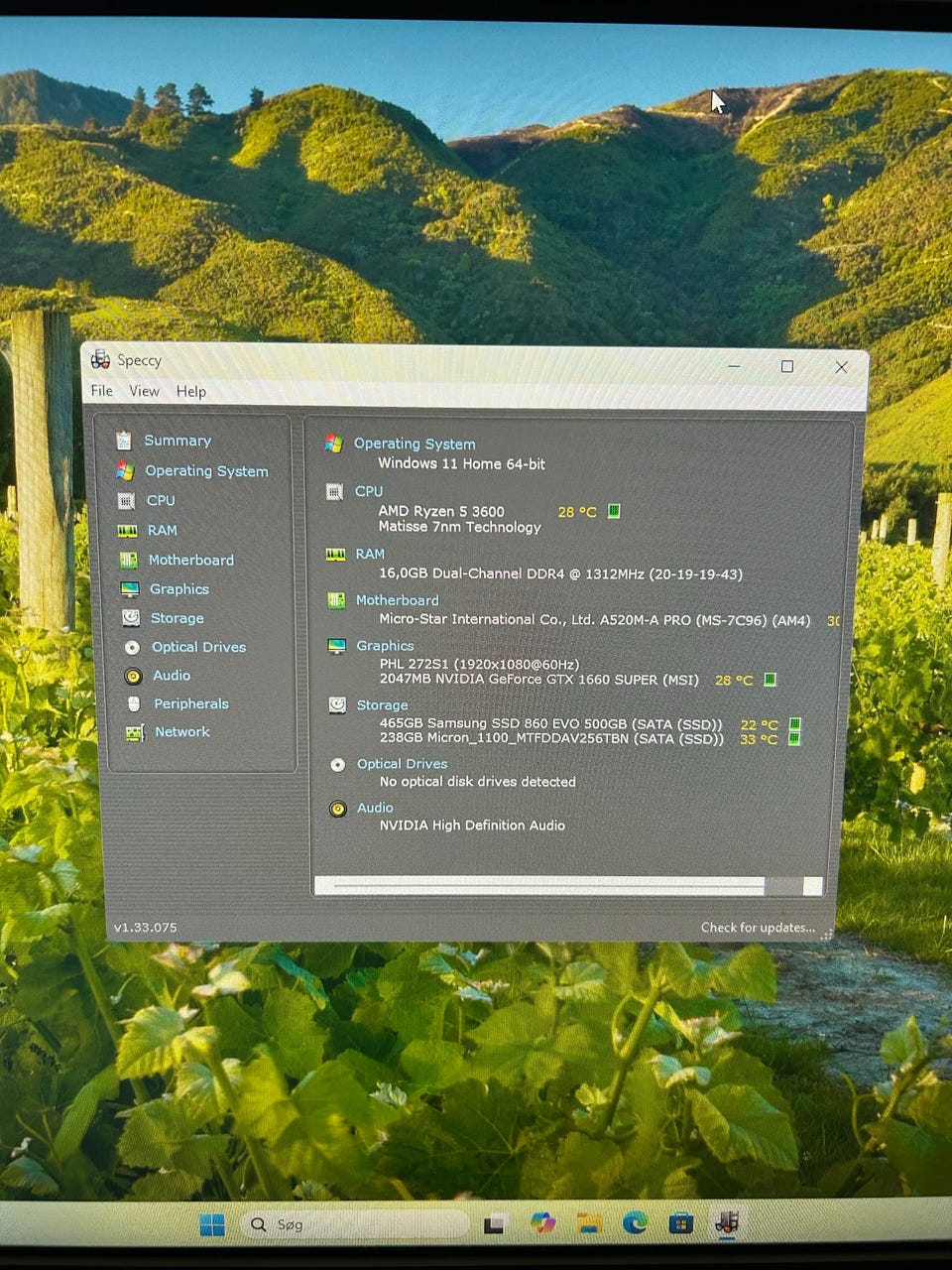Select the RAM sidebar entry

pos(162,530)
